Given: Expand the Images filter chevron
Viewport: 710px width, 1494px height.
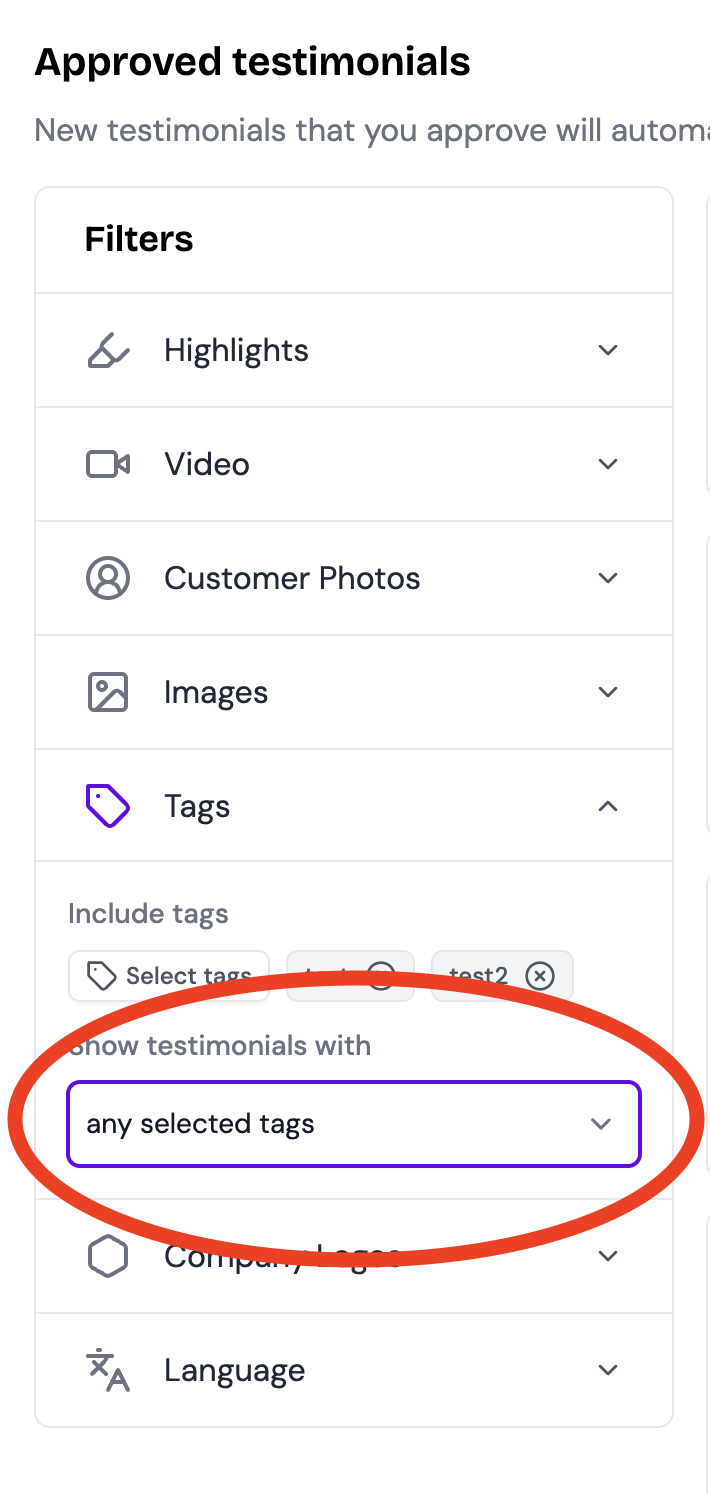Looking at the screenshot, I should (x=608, y=692).
